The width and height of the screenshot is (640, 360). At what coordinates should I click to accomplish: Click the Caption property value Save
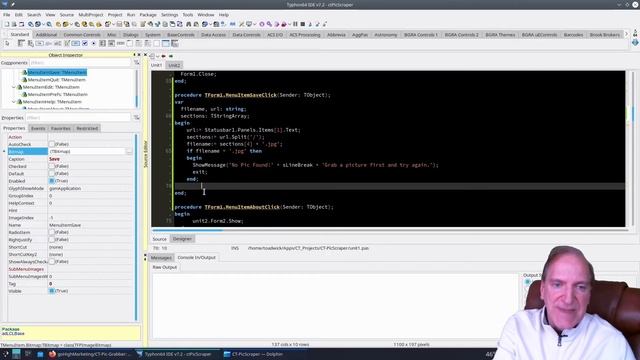(54, 159)
